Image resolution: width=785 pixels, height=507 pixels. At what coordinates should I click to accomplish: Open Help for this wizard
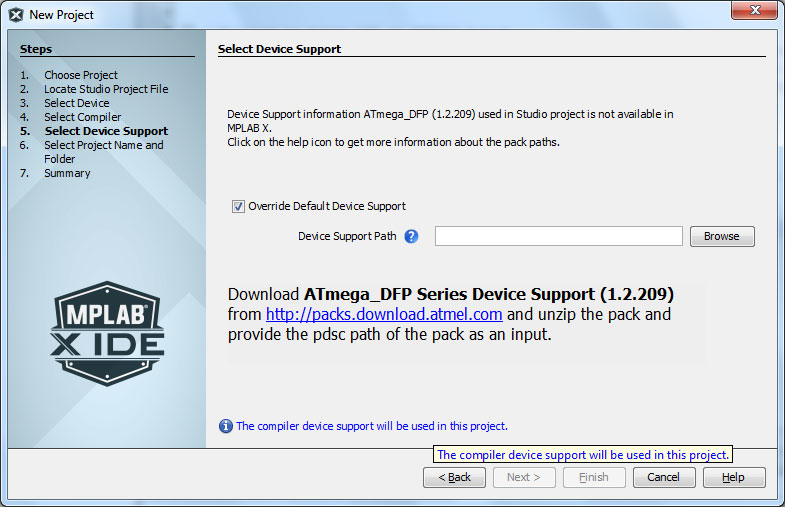tap(734, 477)
